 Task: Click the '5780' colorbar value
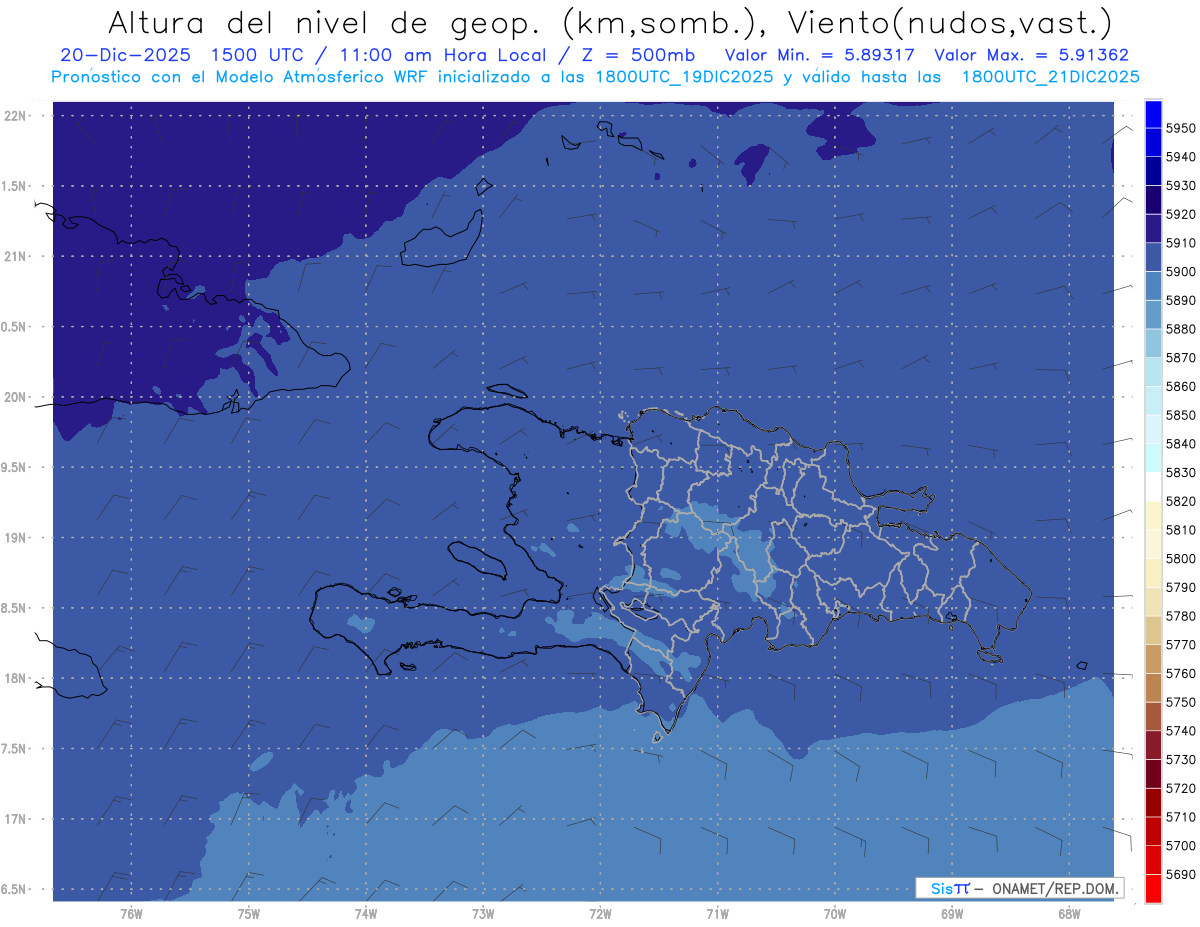tap(1180, 616)
